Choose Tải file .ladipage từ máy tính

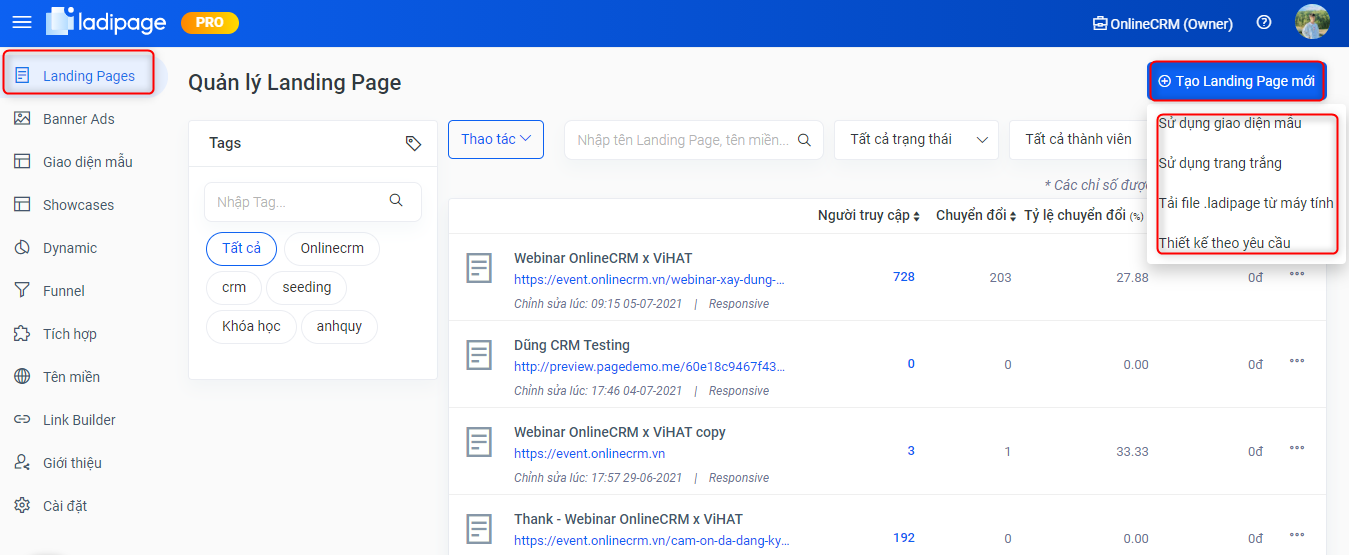tap(1246, 203)
